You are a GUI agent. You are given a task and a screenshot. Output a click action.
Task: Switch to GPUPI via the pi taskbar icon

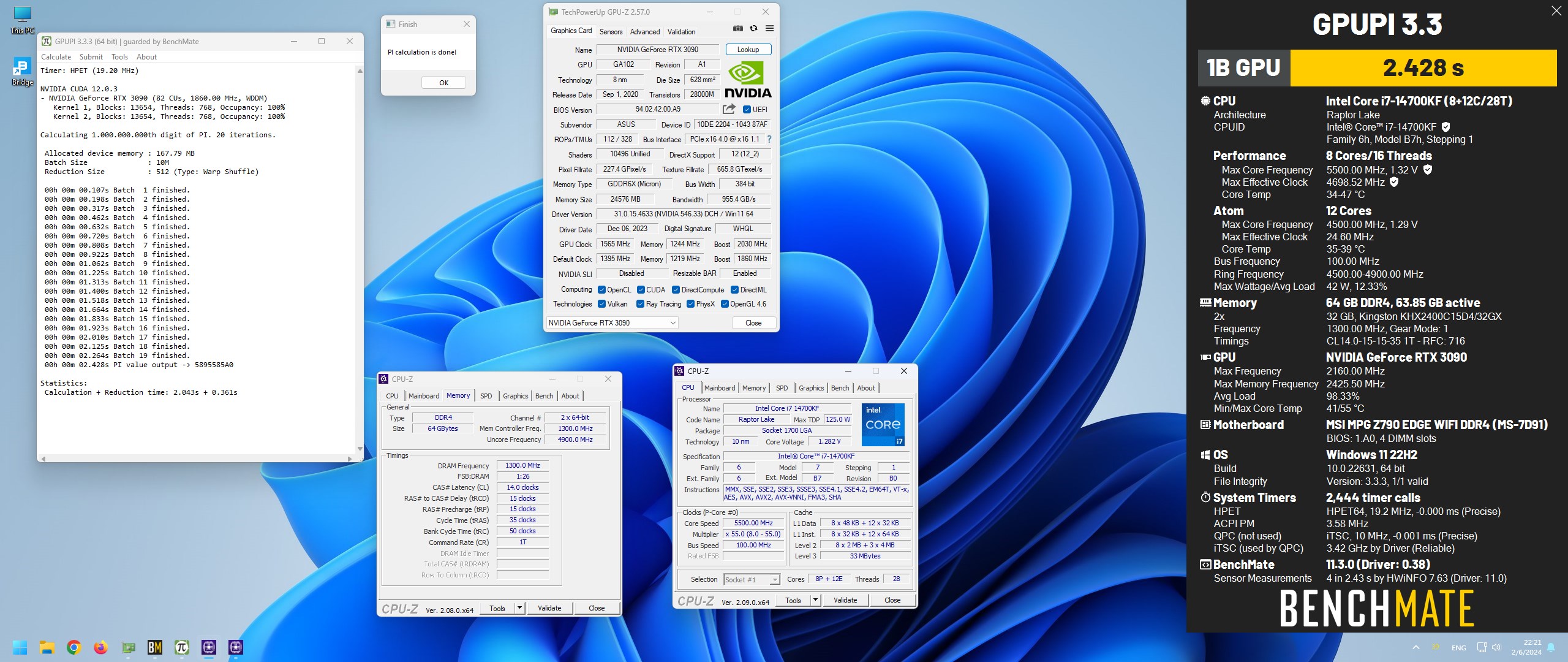182,647
